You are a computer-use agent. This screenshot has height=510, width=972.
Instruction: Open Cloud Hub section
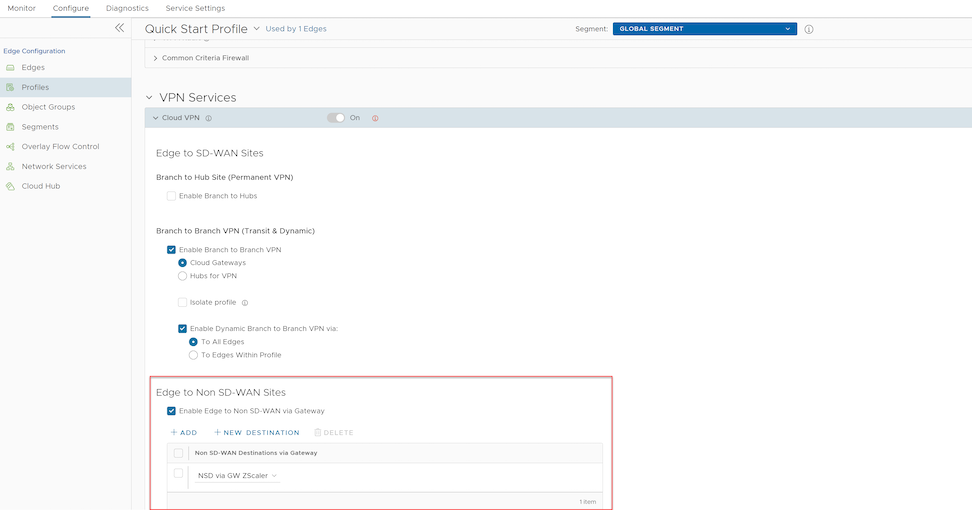click(x=40, y=186)
